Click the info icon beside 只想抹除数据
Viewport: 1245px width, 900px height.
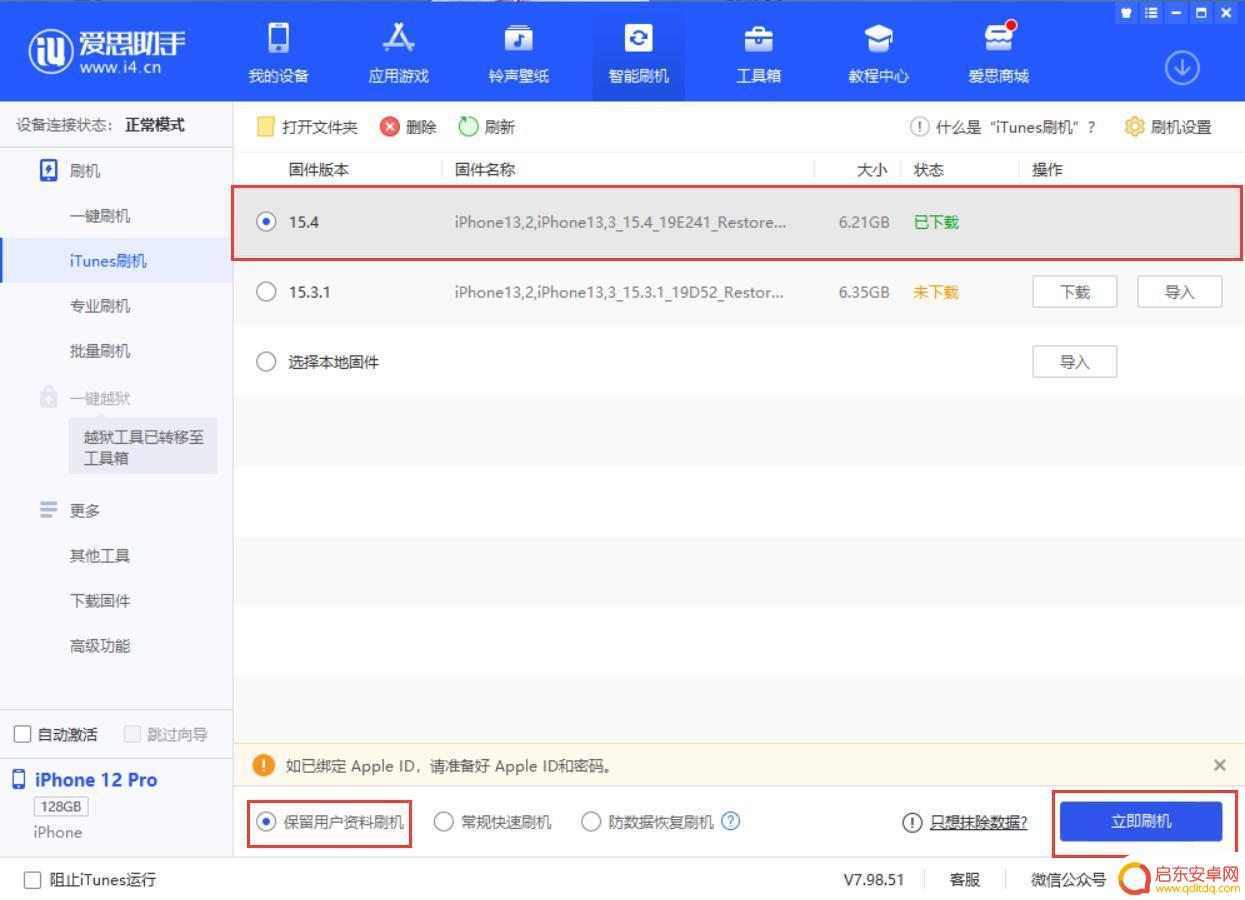tap(912, 822)
